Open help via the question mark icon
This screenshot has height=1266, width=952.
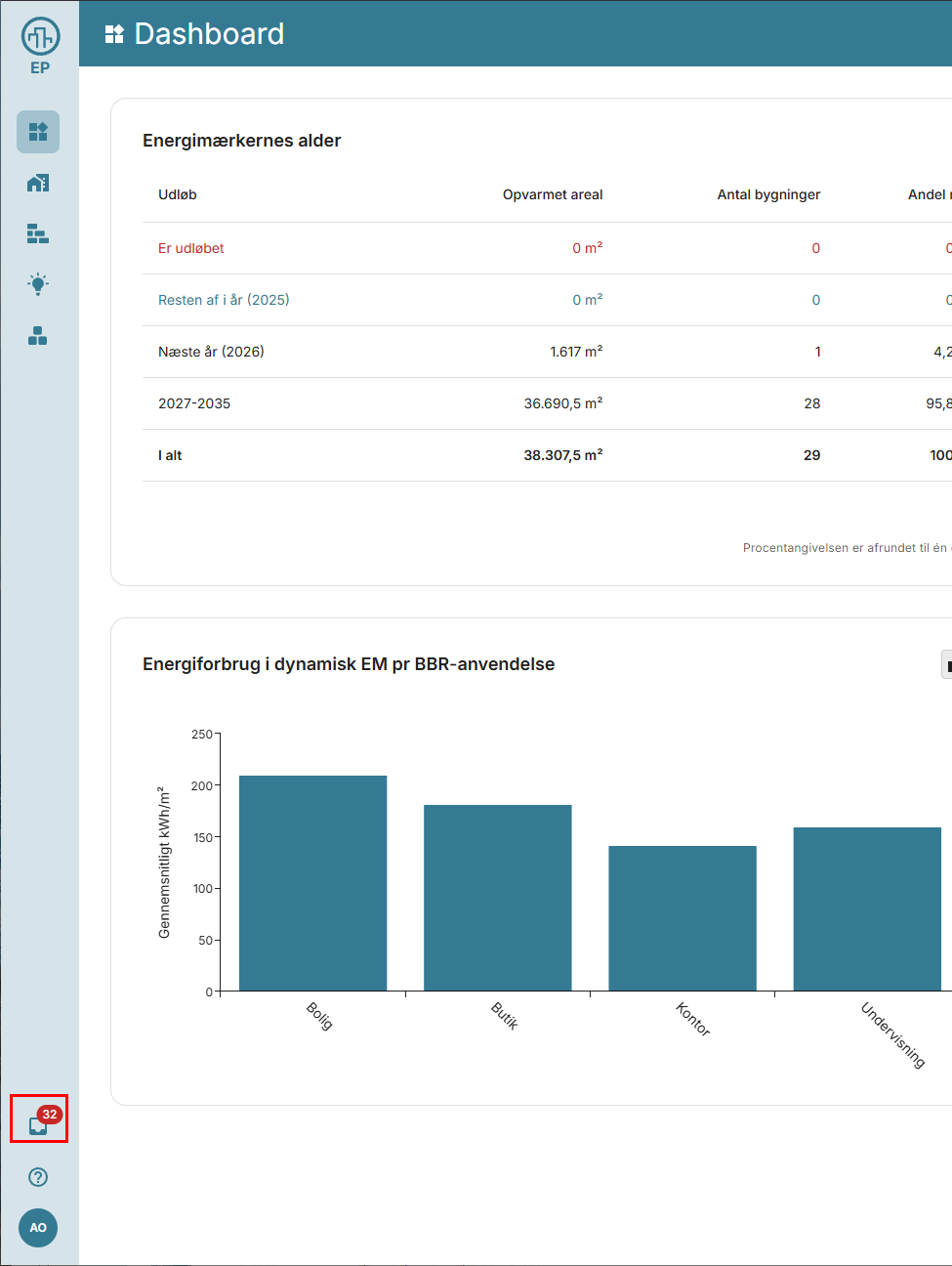(x=38, y=1177)
